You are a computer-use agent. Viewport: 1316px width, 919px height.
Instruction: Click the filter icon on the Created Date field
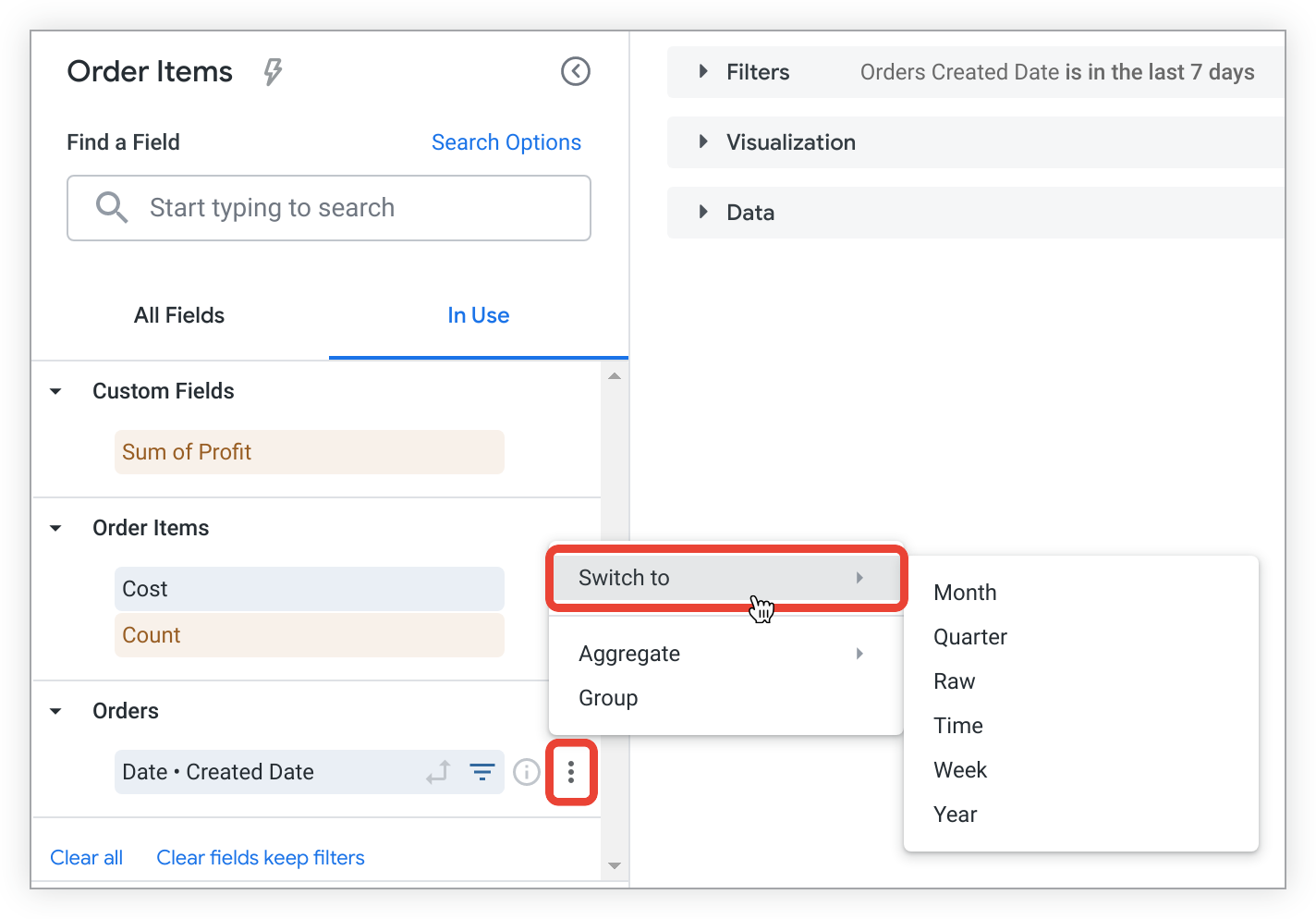click(x=481, y=771)
